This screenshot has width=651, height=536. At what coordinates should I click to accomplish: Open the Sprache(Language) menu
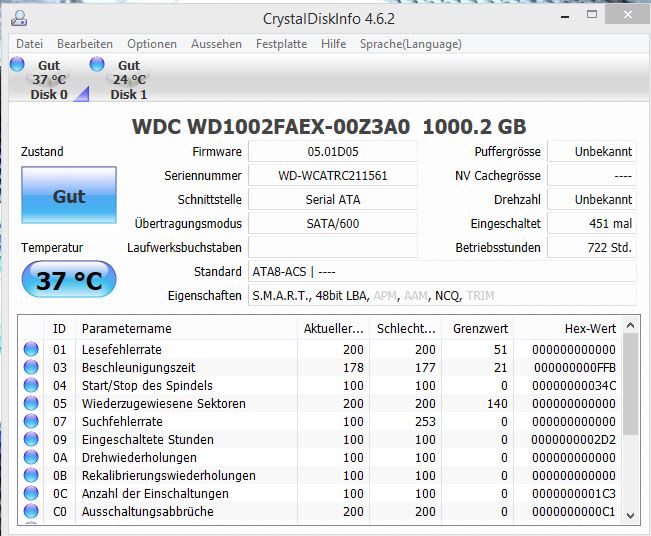click(x=411, y=44)
